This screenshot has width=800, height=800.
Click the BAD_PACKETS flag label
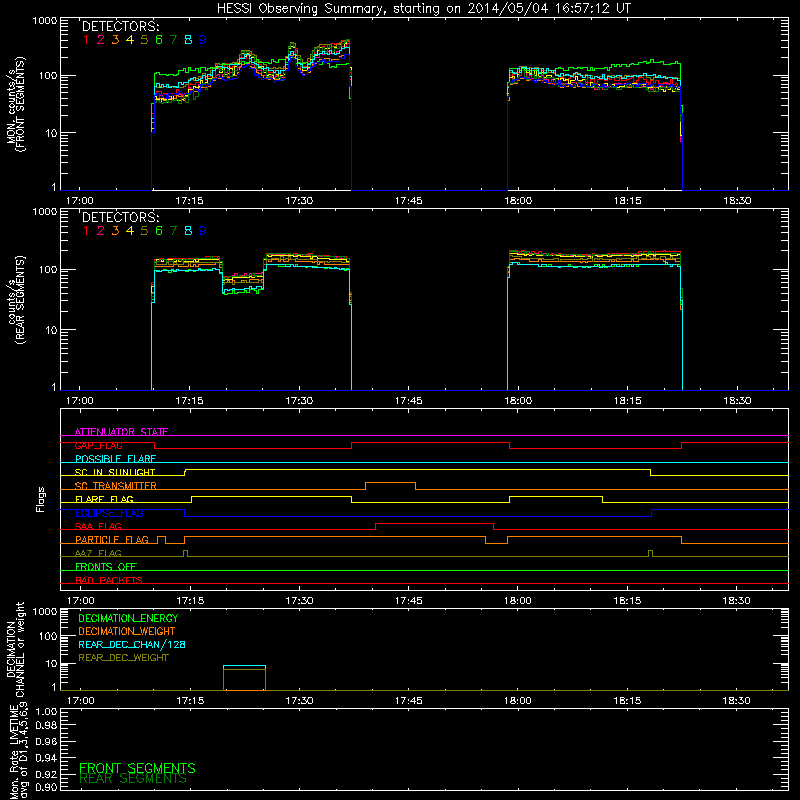[x=109, y=580]
